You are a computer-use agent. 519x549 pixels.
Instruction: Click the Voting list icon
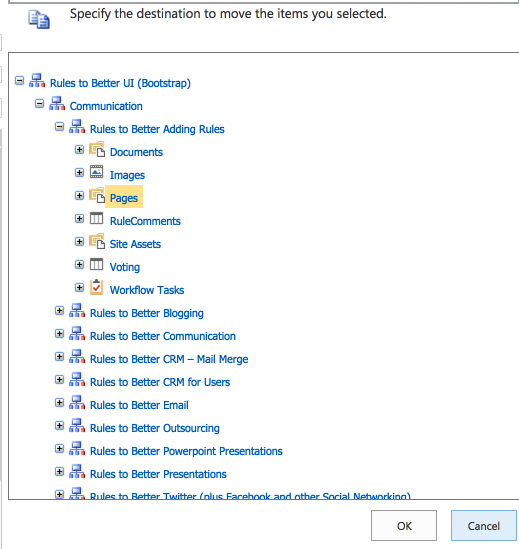96,264
